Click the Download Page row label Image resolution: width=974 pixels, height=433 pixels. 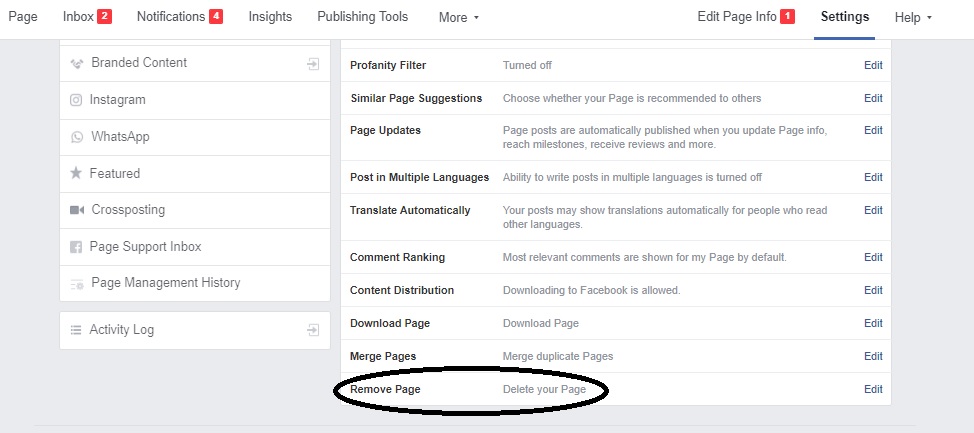click(x=389, y=323)
